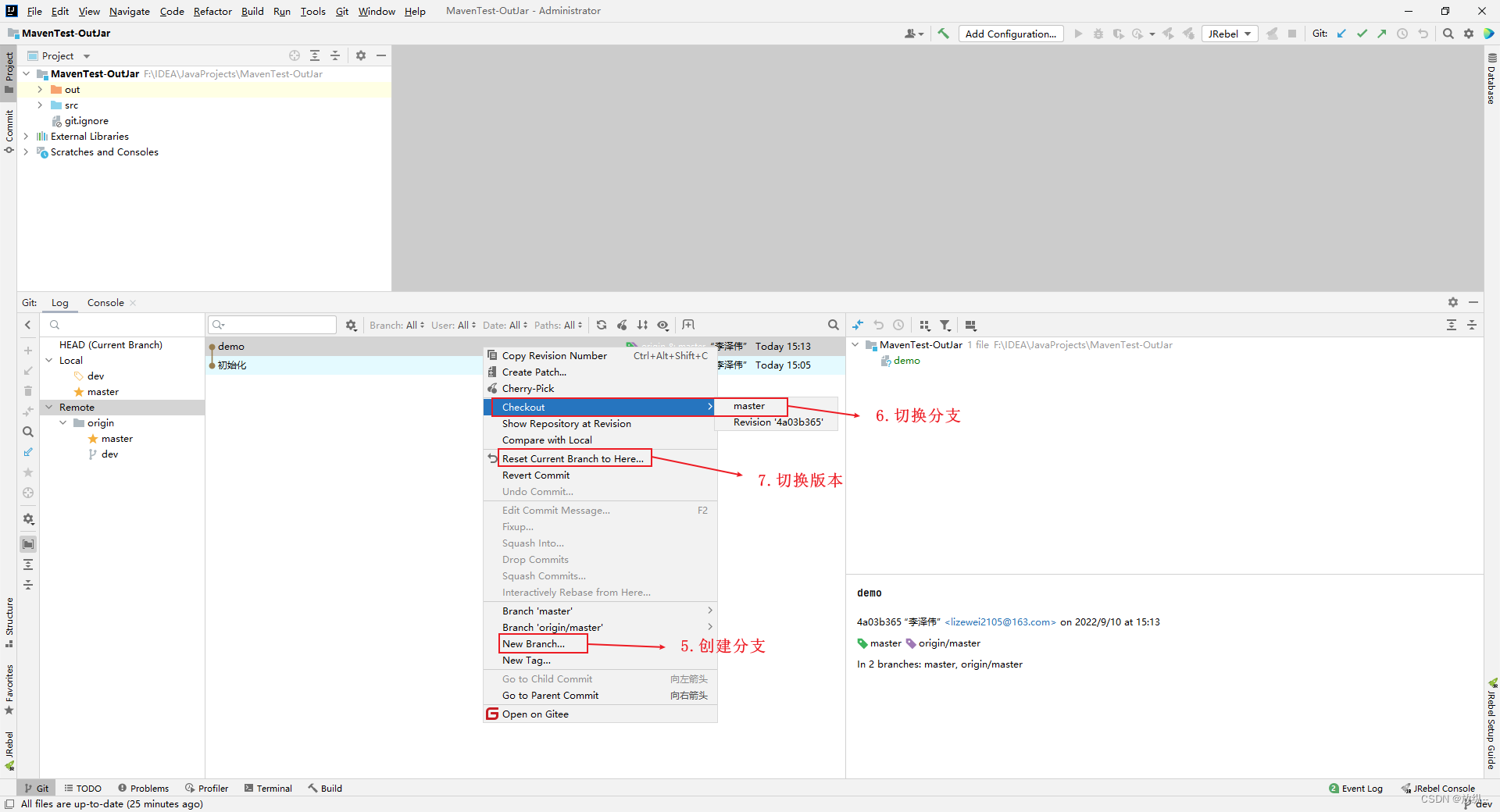Select local dev branch in branches tree

[95, 376]
